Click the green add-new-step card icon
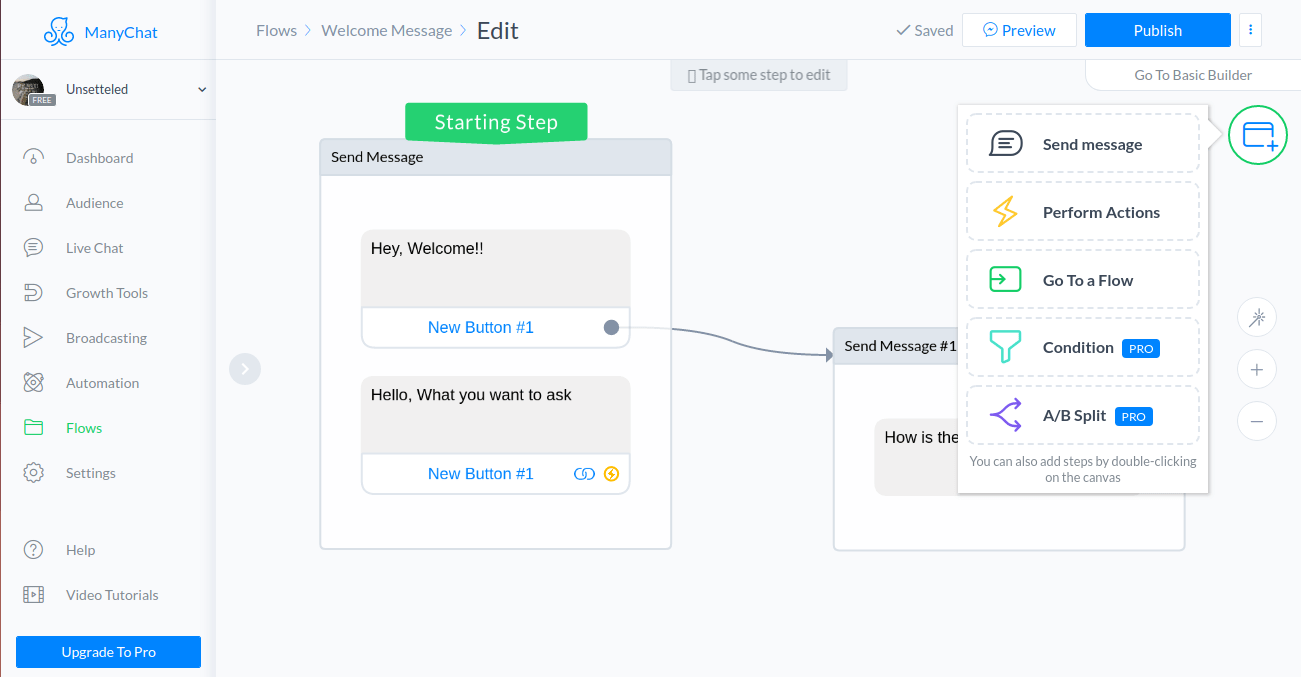Image resolution: width=1301 pixels, height=677 pixels. pos(1257,134)
